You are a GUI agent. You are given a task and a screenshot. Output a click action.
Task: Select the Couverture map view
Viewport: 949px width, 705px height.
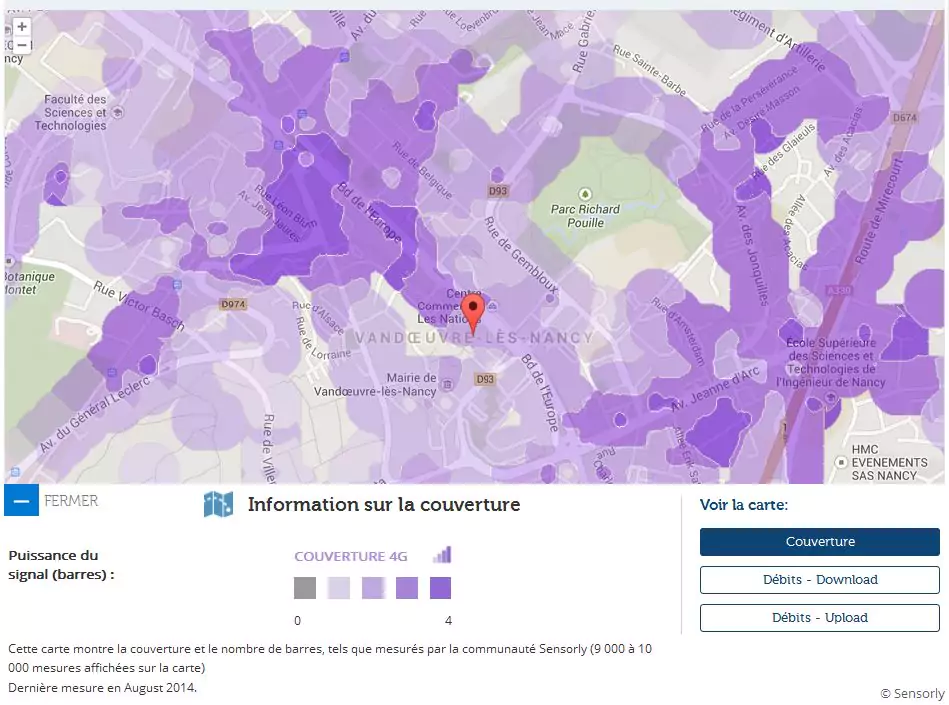click(x=819, y=542)
